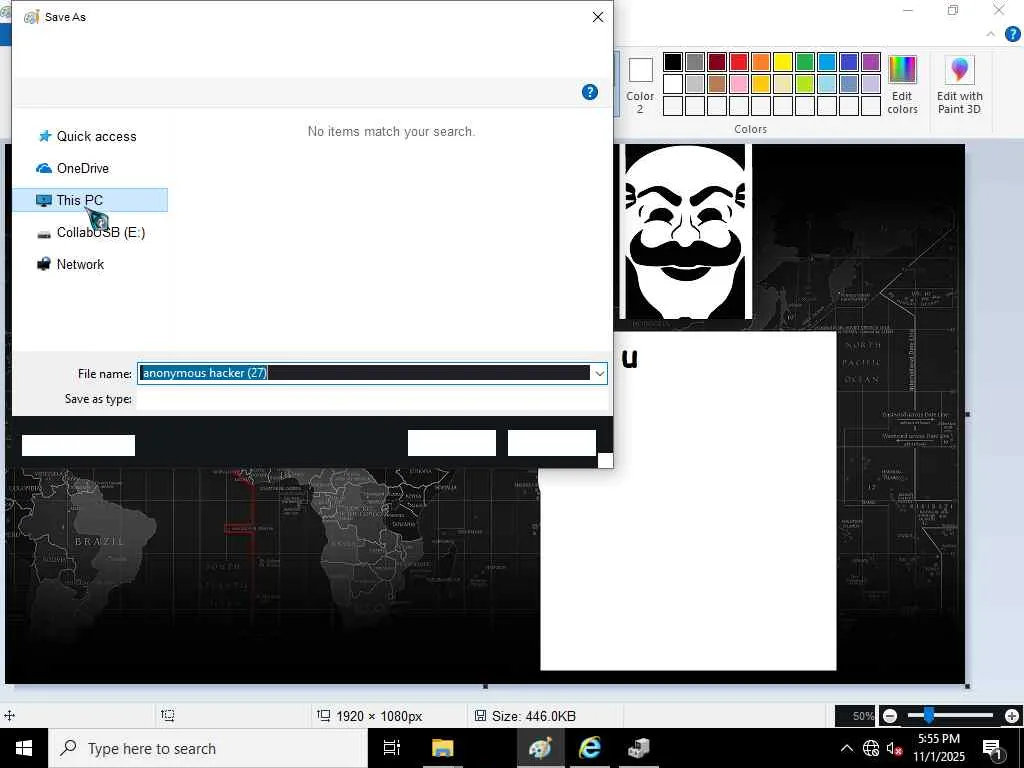Image resolution: width=1024 pixels, height=768 pixels.
Task: Select the Color 2 box in Paint
Action: pos(640,85)
